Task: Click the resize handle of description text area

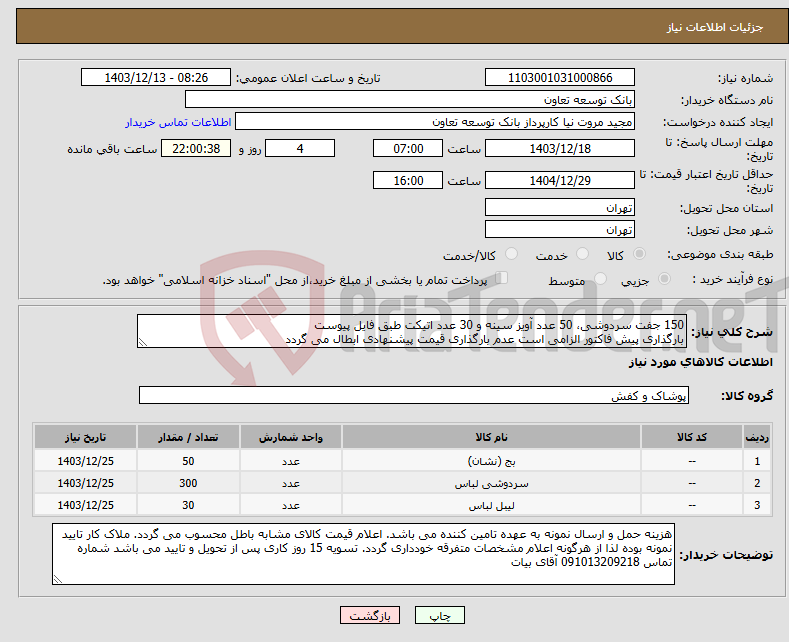Action: [143, 342]
